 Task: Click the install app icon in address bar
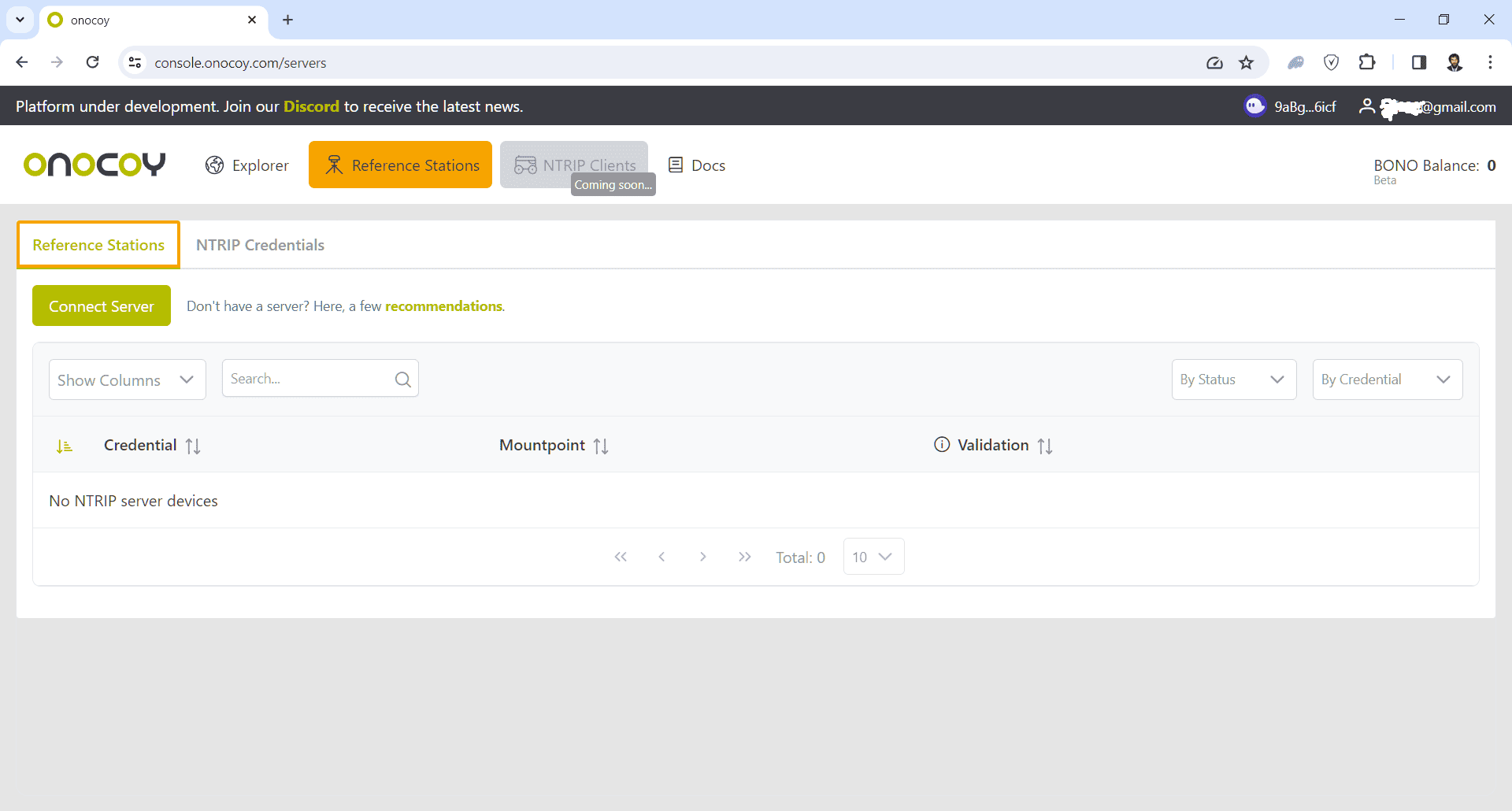(x=1214, y=62)
